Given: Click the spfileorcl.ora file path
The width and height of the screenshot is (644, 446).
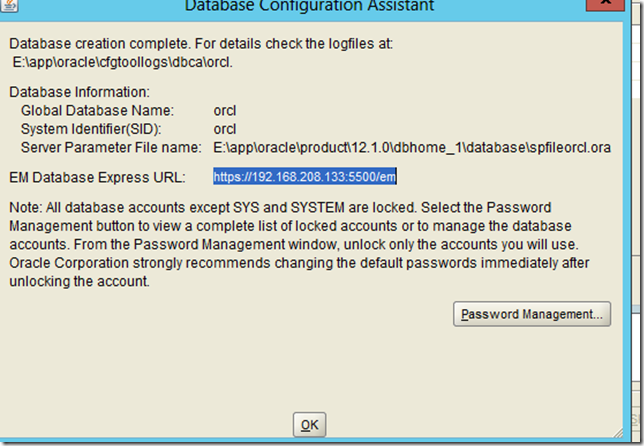Looking at the screenshot, I should (x=412, y=147).
